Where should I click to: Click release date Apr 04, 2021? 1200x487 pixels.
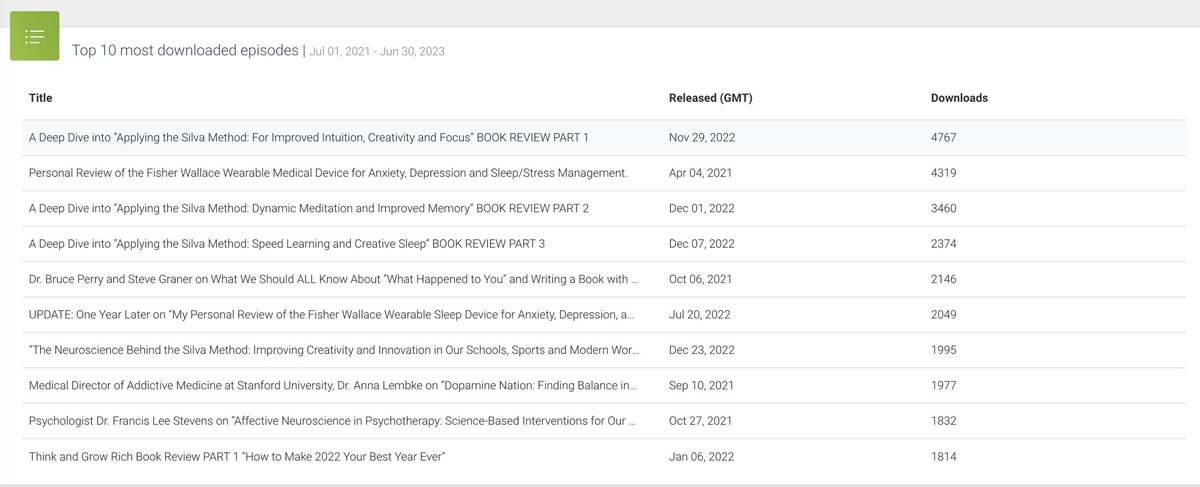pos(700,173)
